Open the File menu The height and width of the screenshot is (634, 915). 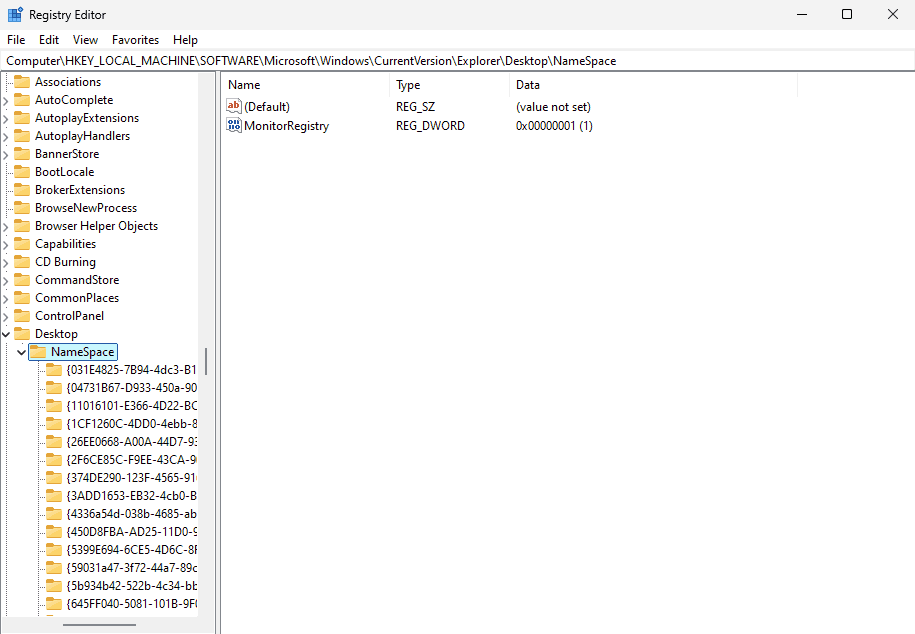(16, 40)
